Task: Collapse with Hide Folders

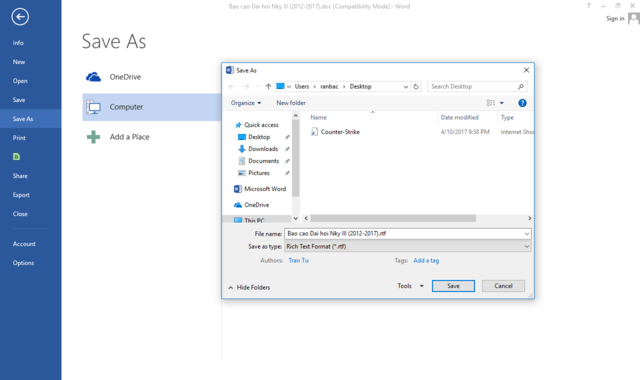Action: (x=249, y=287)
